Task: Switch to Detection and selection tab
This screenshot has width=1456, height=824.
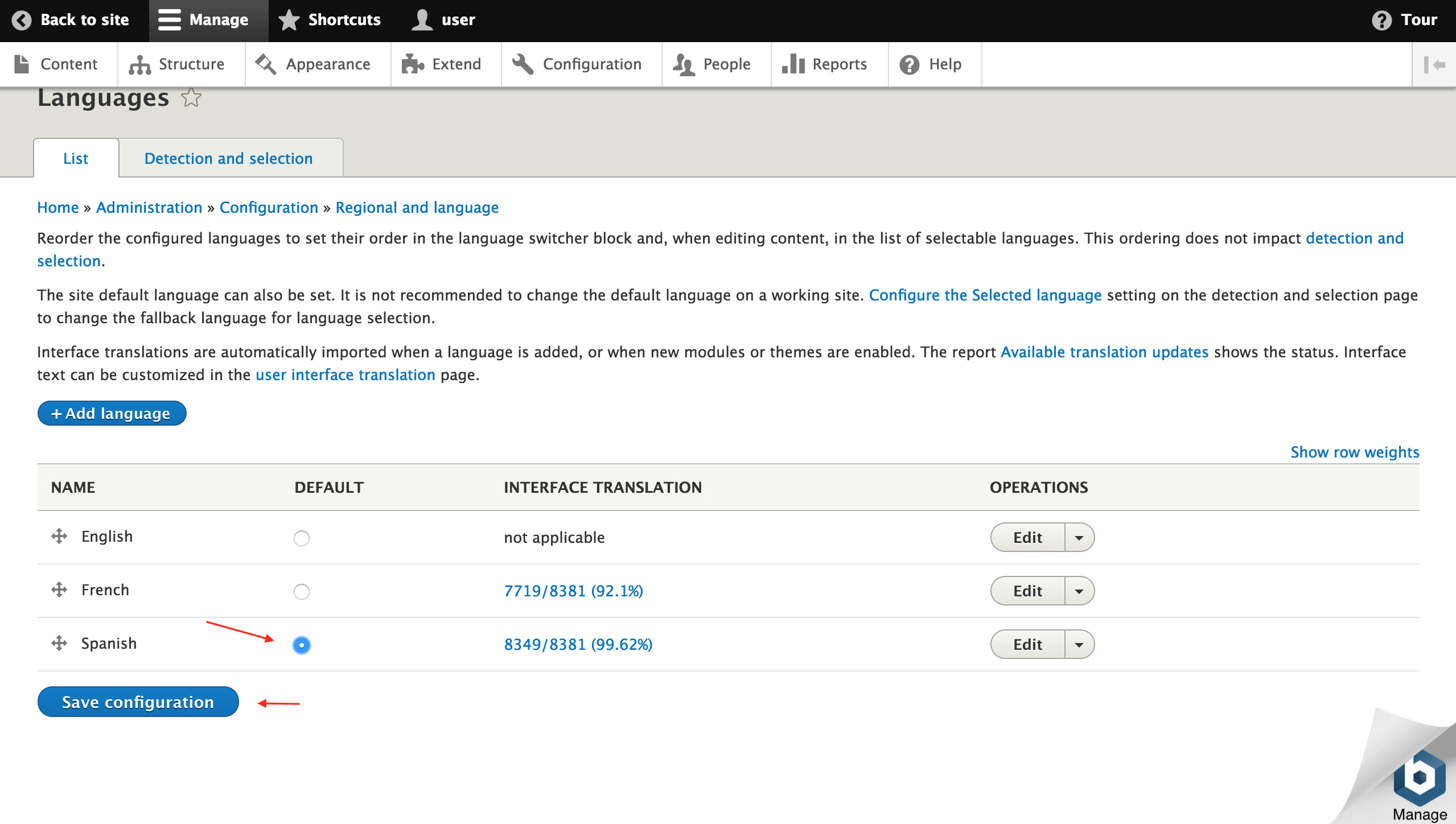Action: 228,158
